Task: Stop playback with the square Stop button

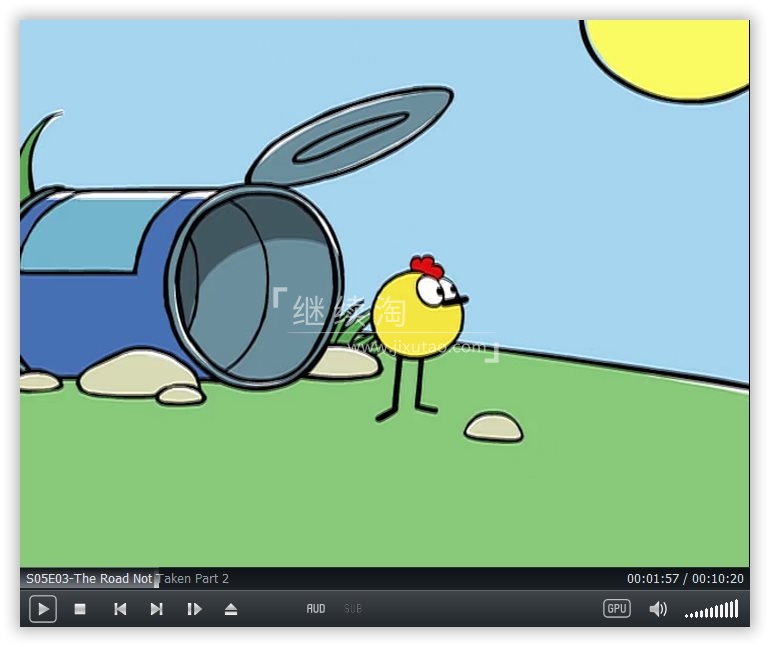Action: pyautogui.click(x=80, y=609)
